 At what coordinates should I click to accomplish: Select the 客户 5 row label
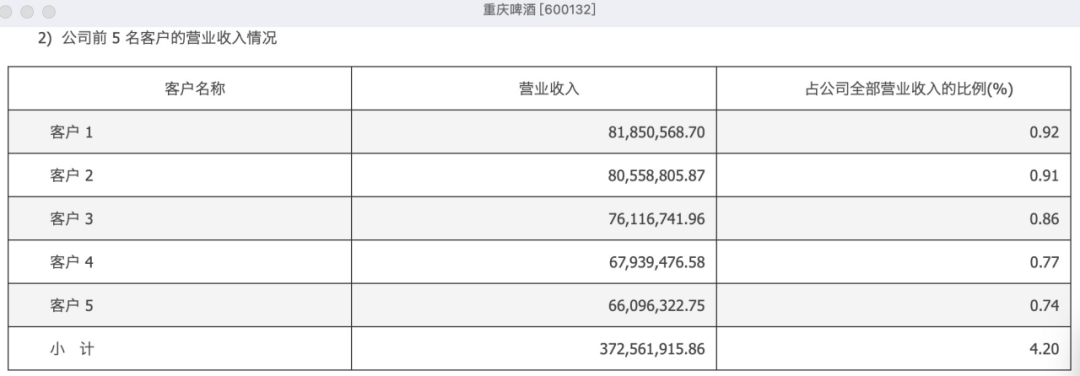click(x=71, y=305)
